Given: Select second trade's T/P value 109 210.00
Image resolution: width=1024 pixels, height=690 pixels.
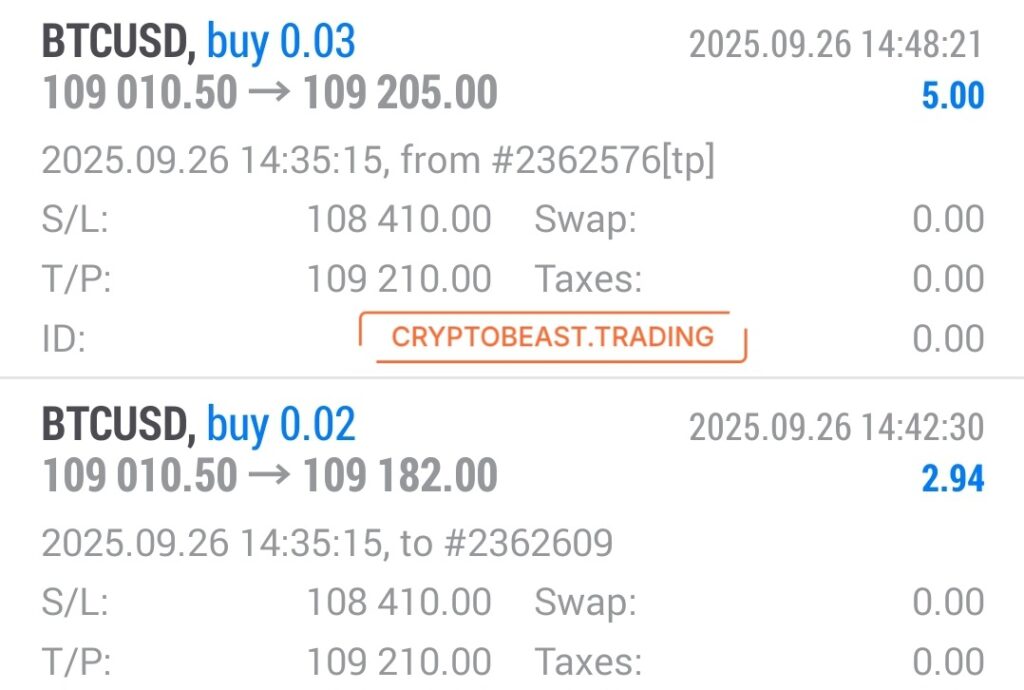Looking at the screenshot, I should click(399, 662).
